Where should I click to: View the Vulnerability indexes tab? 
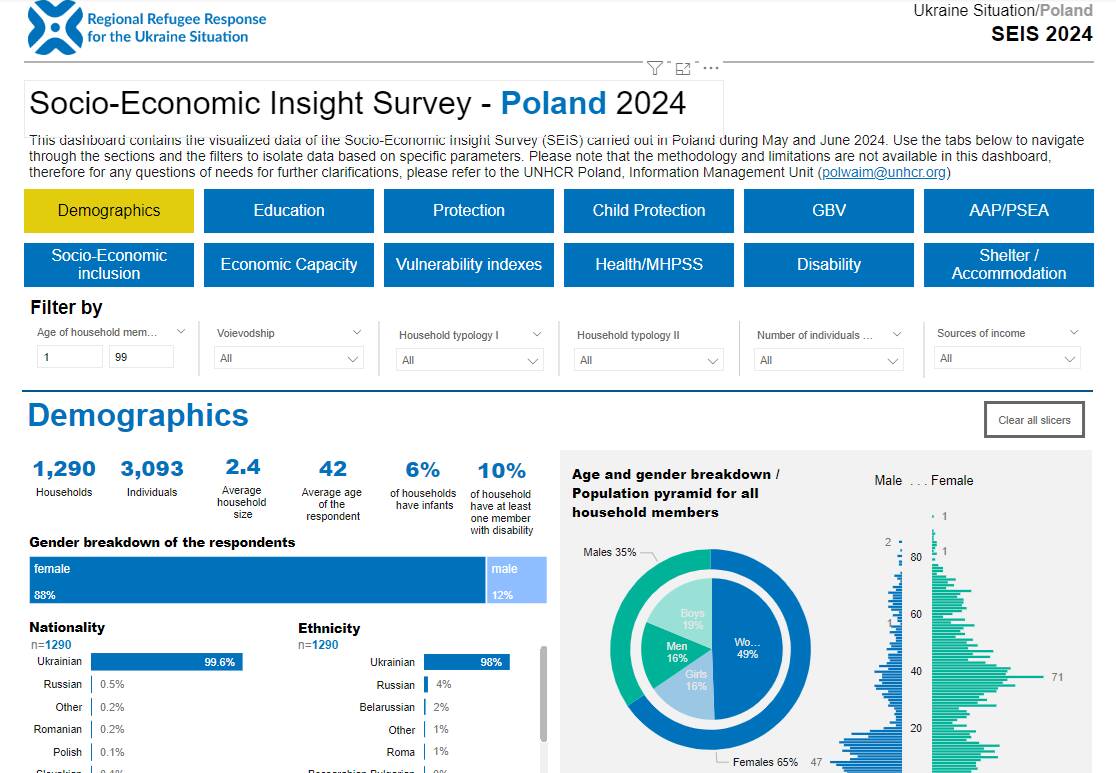click(x=469, y=265)
